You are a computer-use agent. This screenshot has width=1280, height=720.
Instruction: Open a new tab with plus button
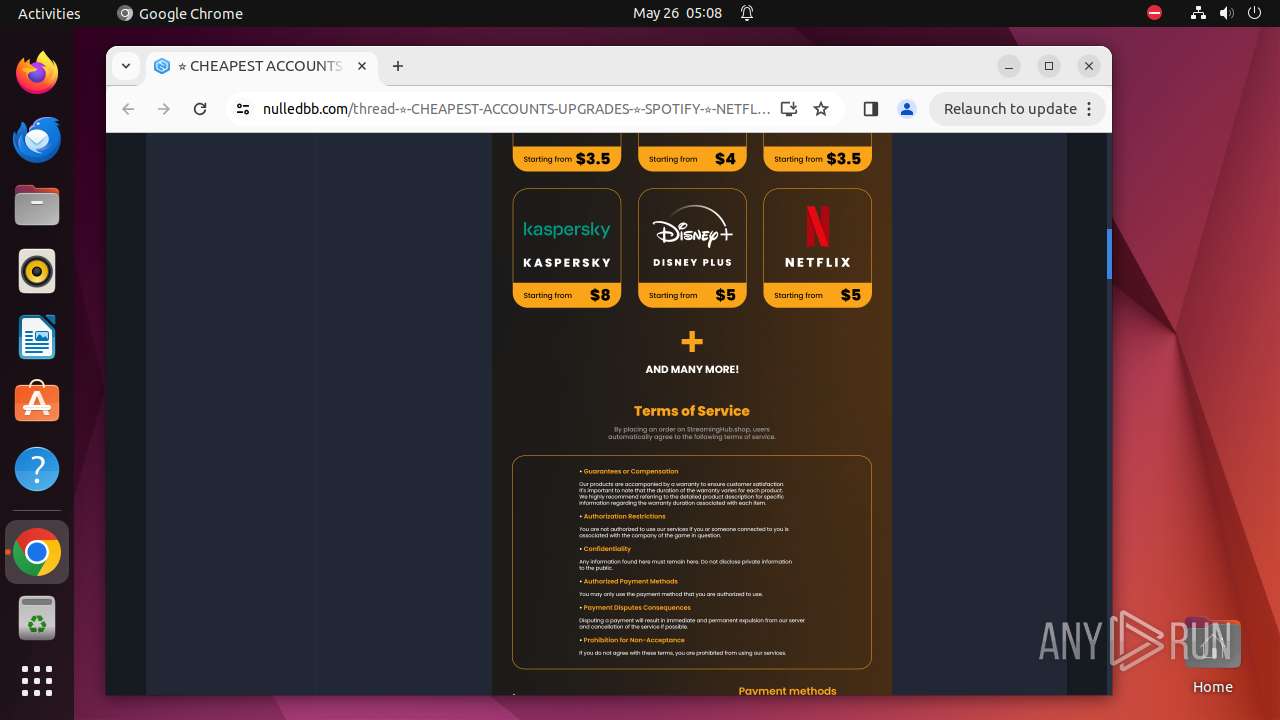pyautogui.click(x=398, y=66)
